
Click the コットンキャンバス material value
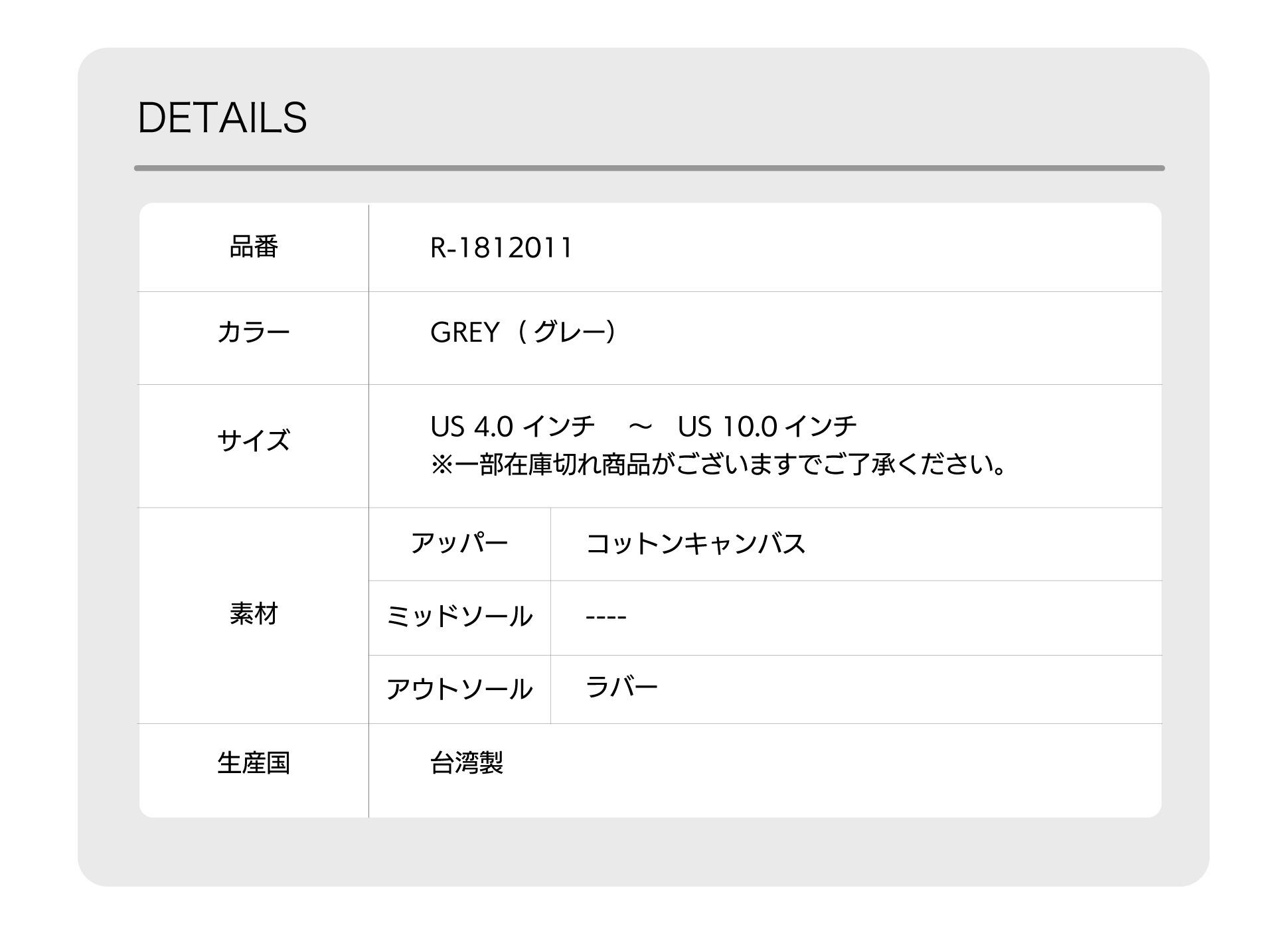coord(695,543)
